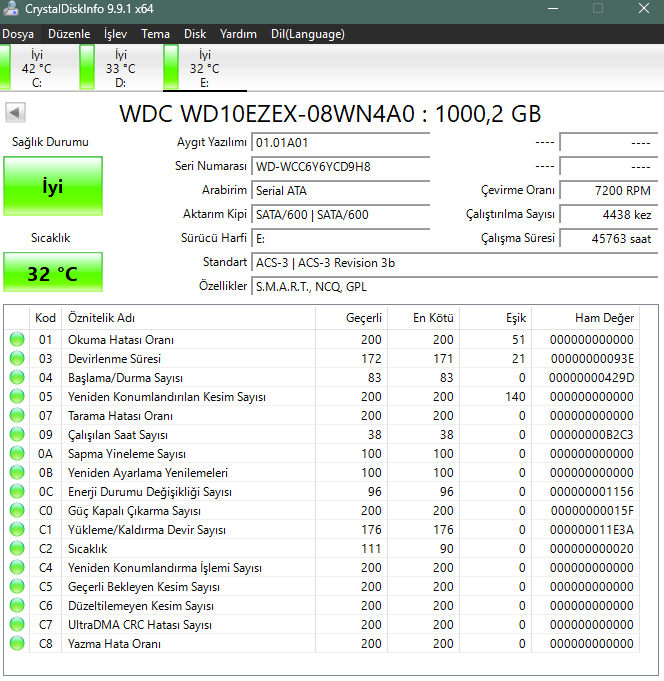Click status icon for attribute 0A
Viewport: 664px width, 681px height.
[17, 453]
